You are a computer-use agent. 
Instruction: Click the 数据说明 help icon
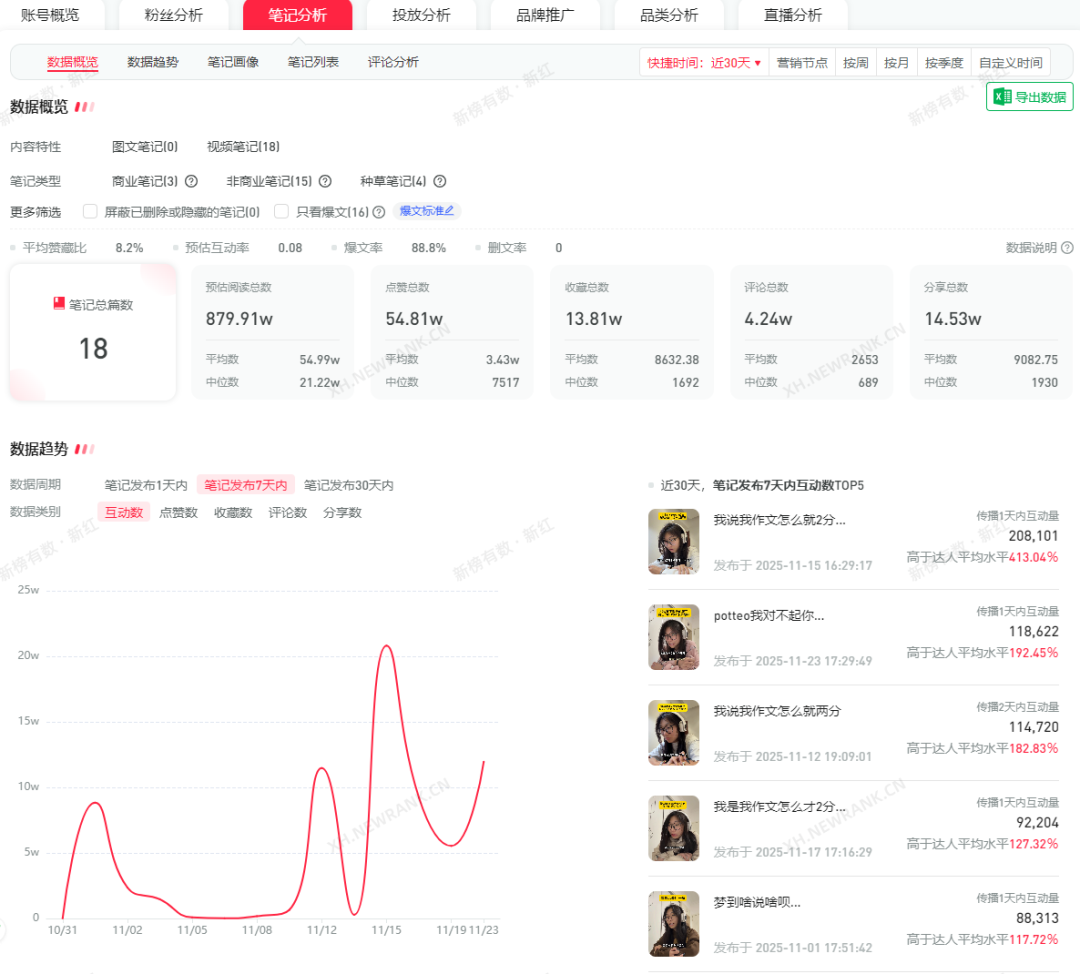(x=1067, y=248)
